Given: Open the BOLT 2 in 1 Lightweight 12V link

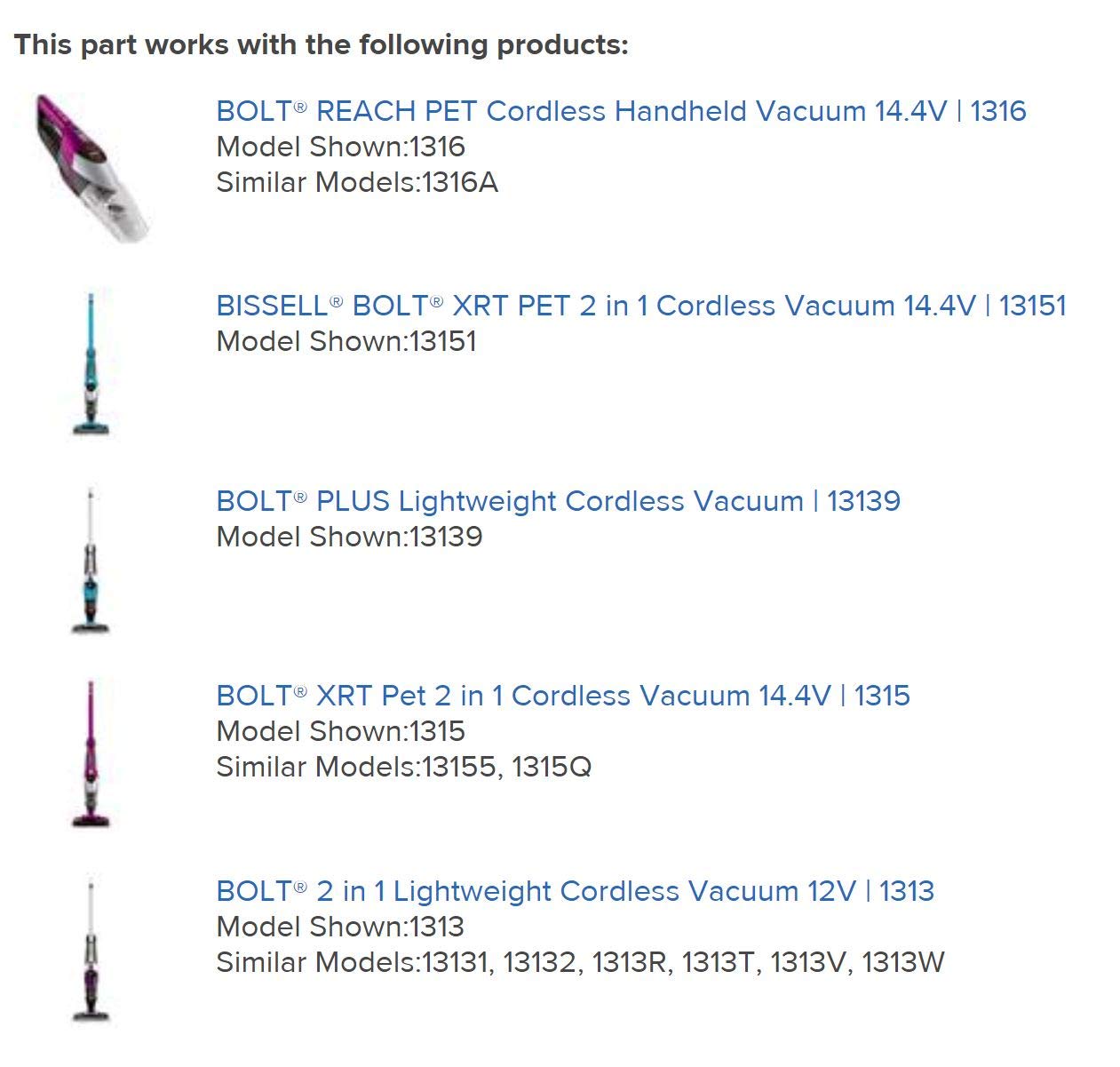Looking at the screenshot, I should tap(575, 891).
